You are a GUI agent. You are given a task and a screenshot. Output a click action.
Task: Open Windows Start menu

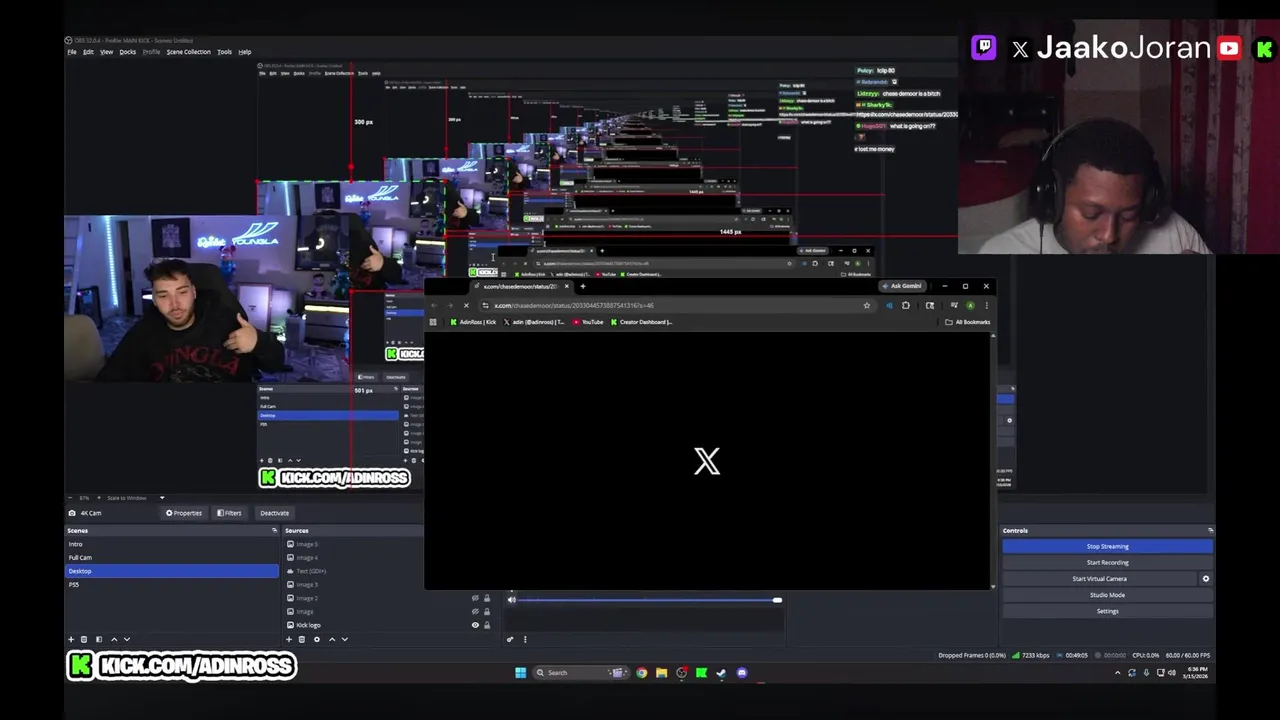tap(521, 673)
